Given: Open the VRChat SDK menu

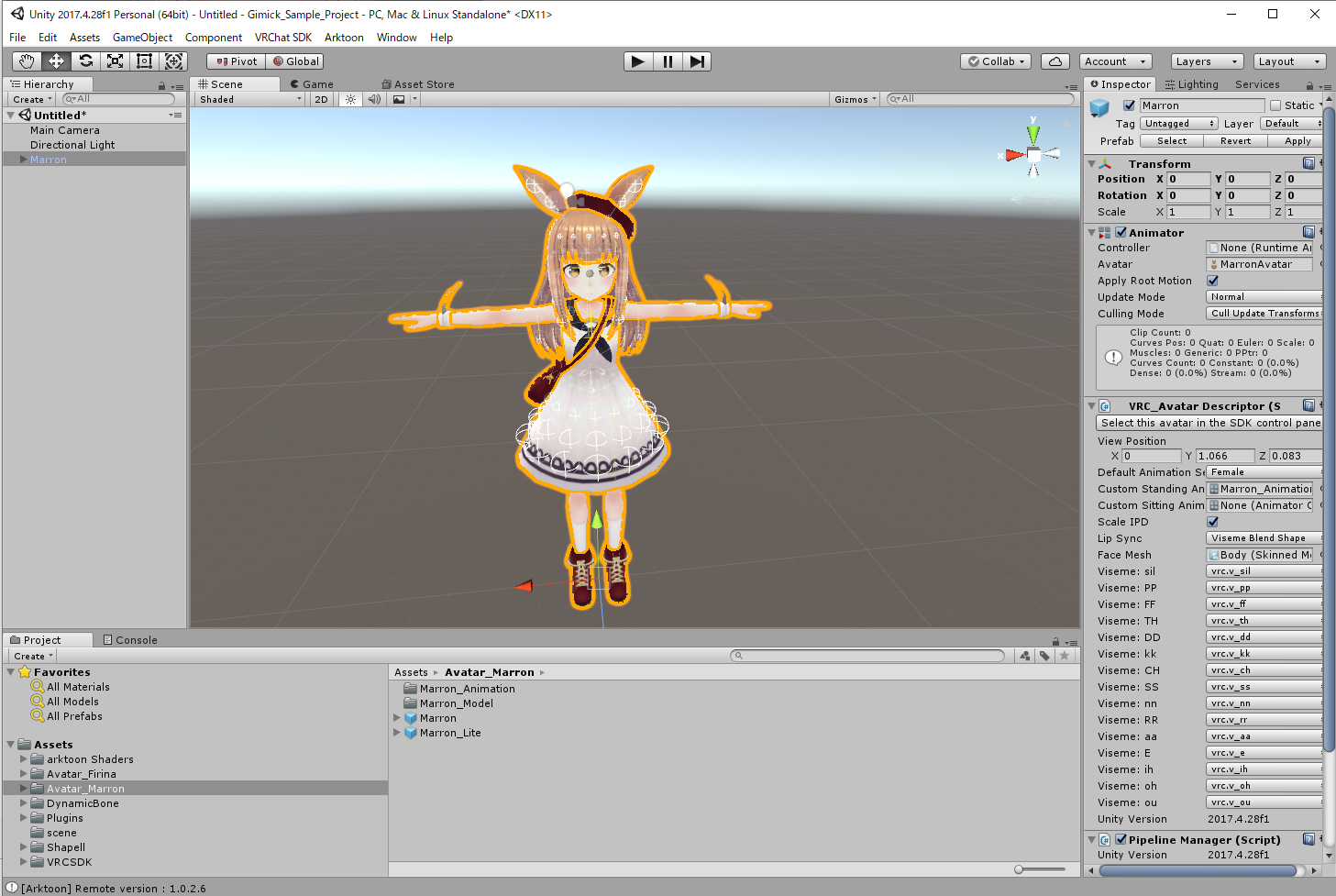Looking at the screenshot, I should [283, 38].
